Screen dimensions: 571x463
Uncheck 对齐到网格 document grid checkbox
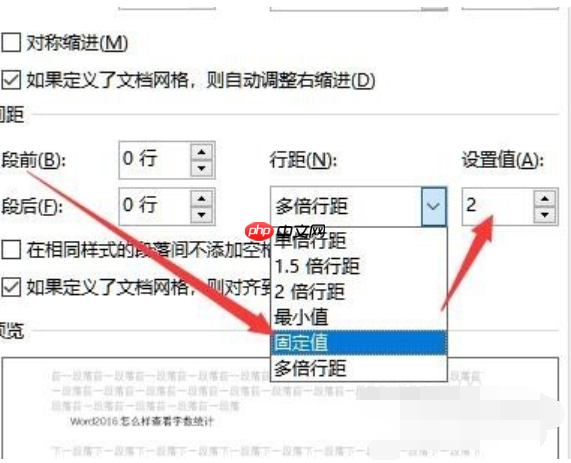pos(11,287)
